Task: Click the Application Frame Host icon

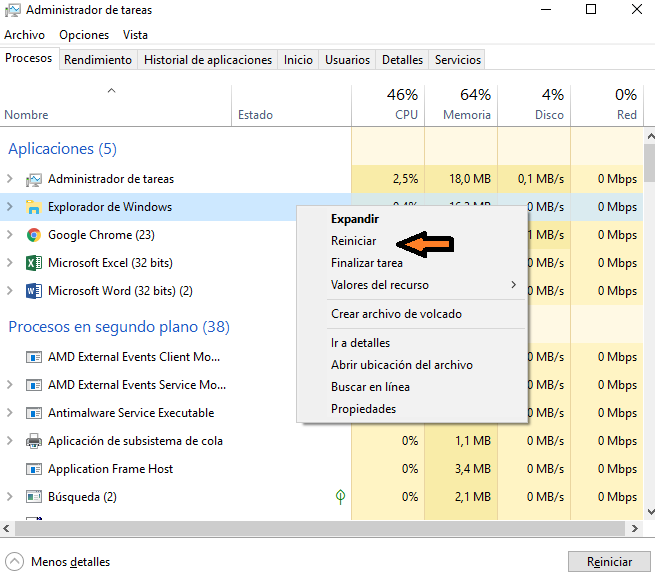Action: click(x=33, y=469)
